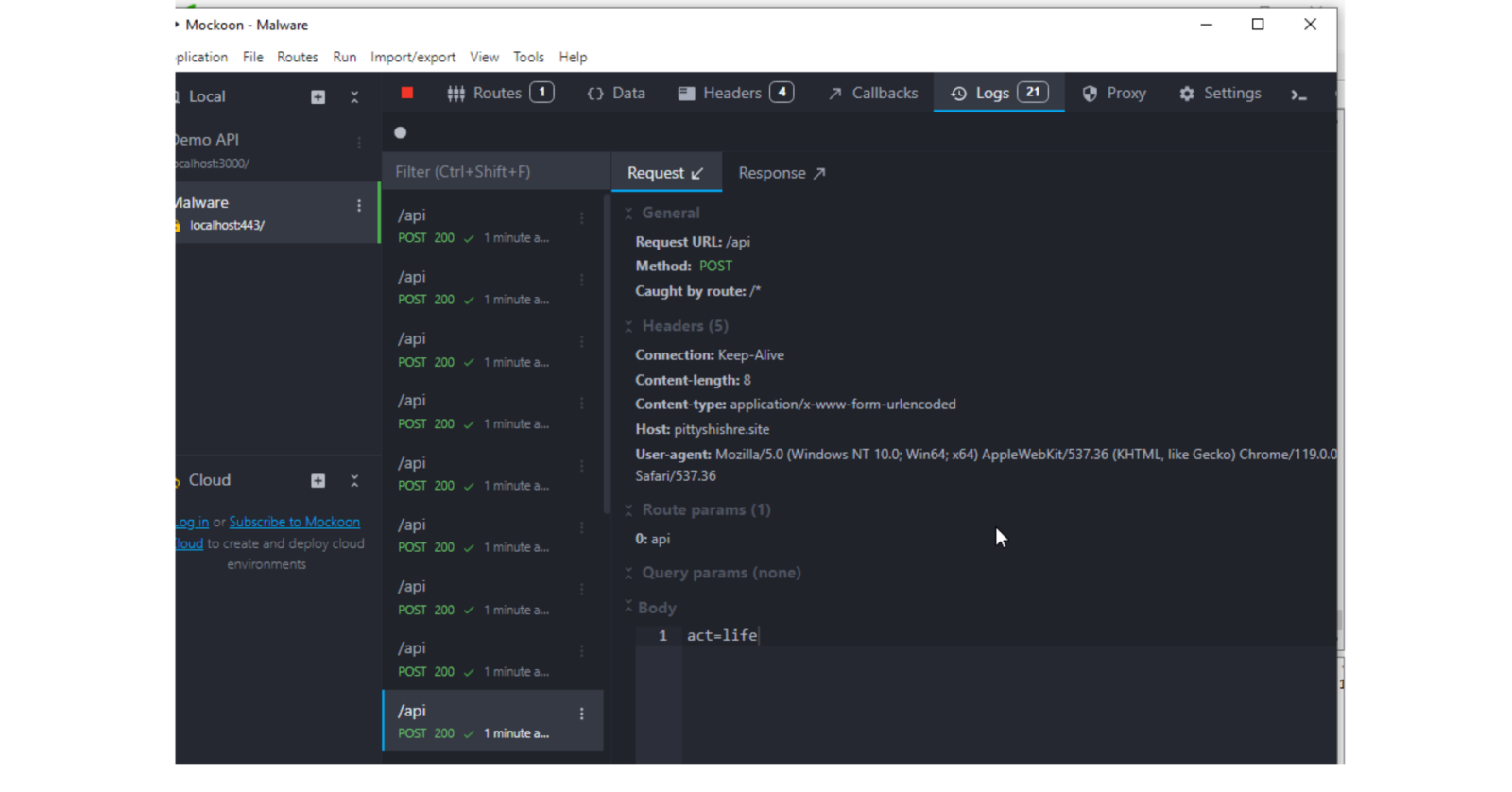Open Demo API environment options menu
This screenshot has height=792, width=1512.
click(x=359, y=143)
